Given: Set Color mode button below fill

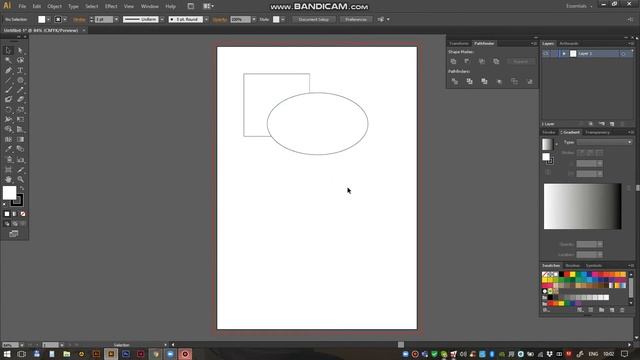Looking at the screenshot, I should tap(7, 214).
